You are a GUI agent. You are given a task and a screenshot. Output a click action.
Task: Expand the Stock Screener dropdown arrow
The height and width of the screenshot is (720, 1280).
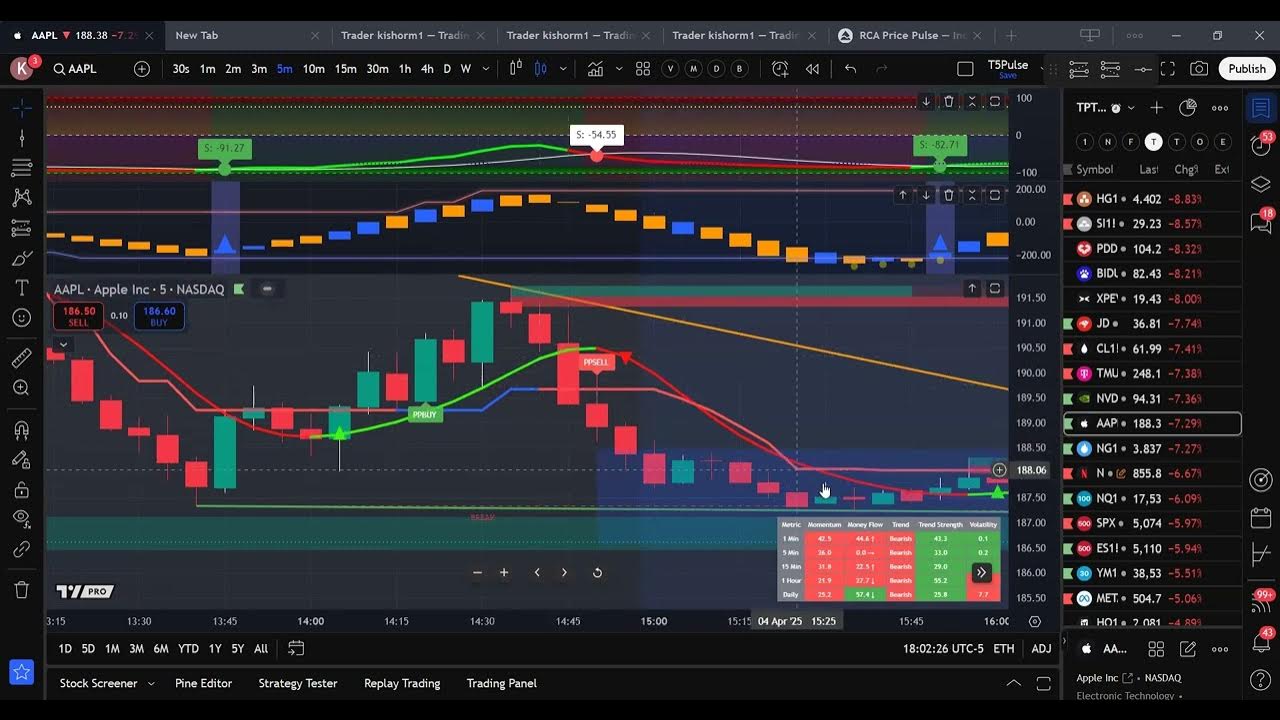[x=151, y=684]
